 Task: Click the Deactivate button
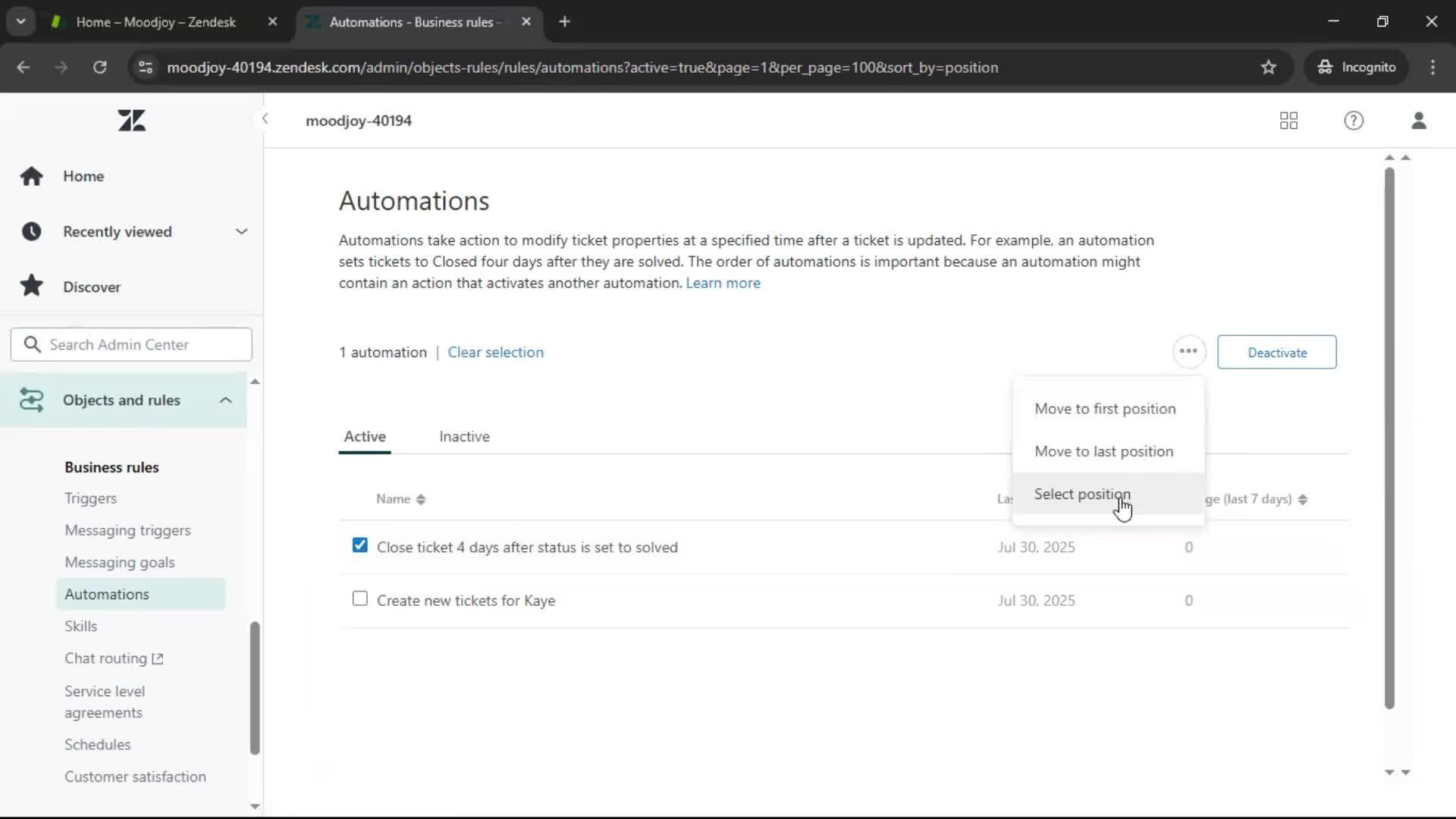(x=1277, y=353)
